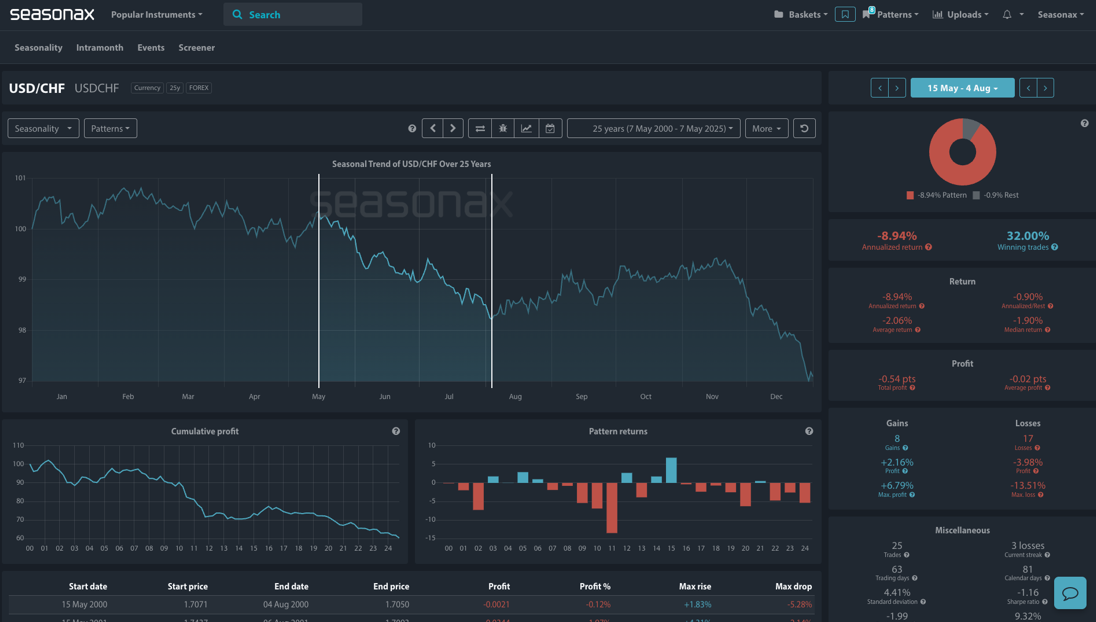Click the reset circular arrow icon
This screenshot has width=1096, height=622.
(805, 128)
